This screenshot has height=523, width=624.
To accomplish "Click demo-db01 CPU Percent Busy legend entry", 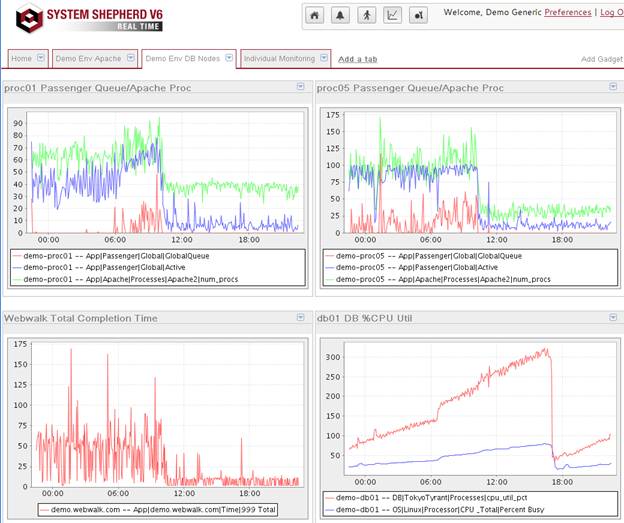I will (435, 509).
